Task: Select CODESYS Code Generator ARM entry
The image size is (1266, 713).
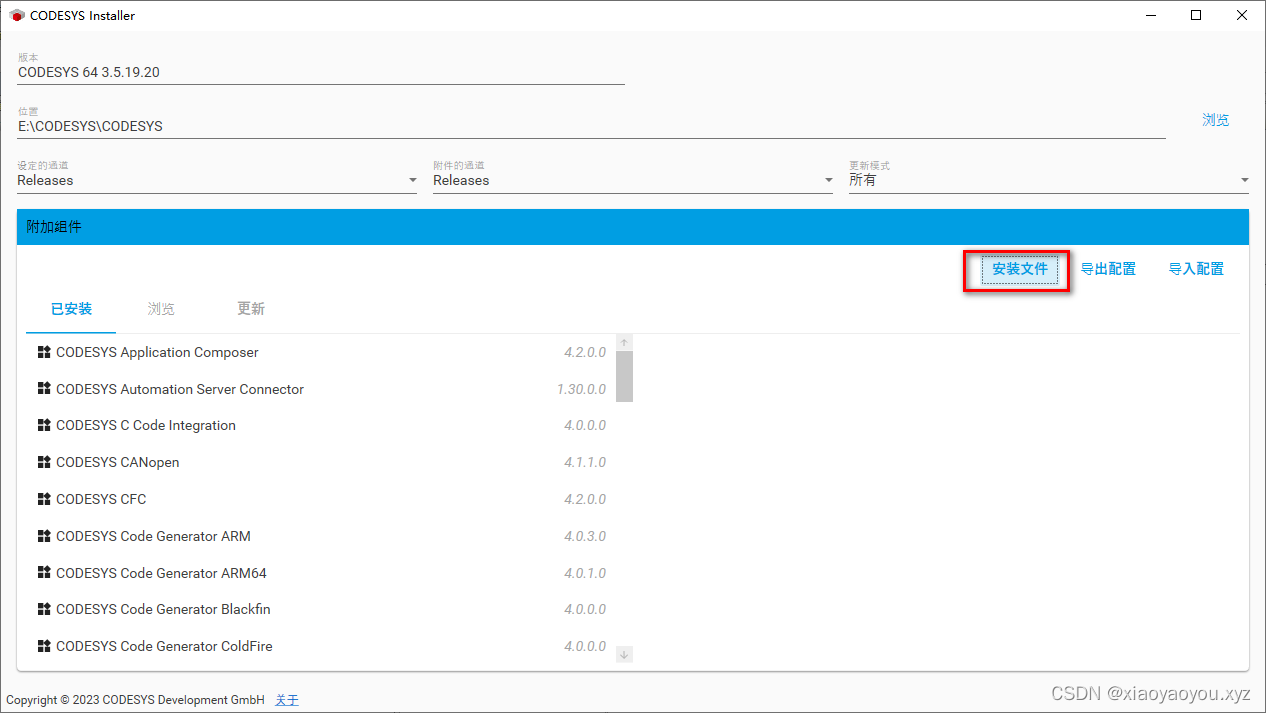Action: (321, 536)
